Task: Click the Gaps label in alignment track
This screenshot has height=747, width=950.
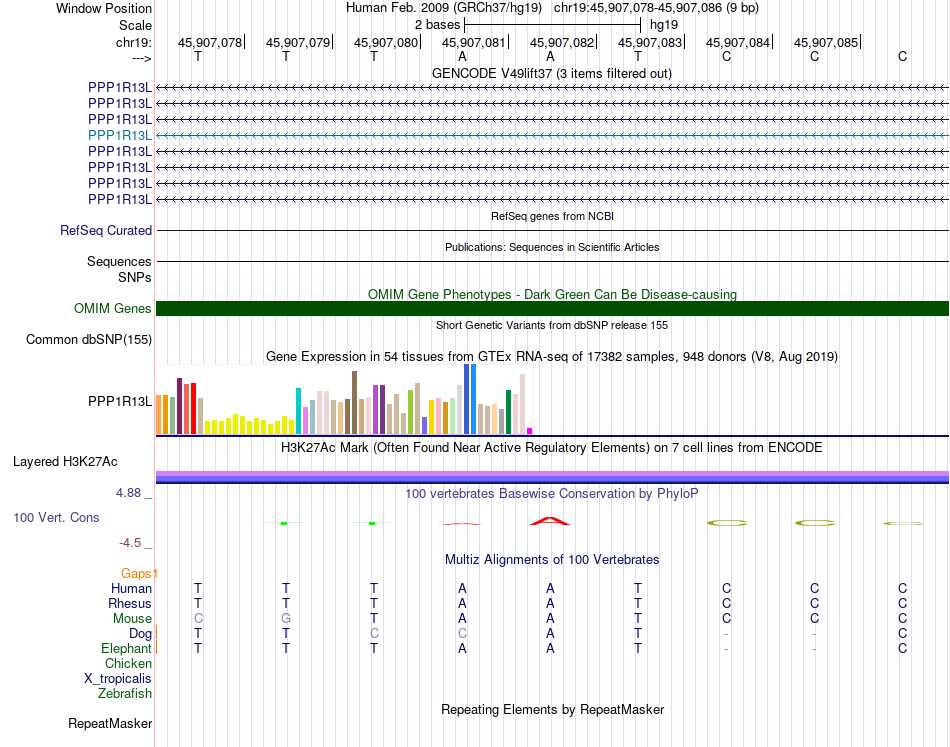Action: point(136,573)
